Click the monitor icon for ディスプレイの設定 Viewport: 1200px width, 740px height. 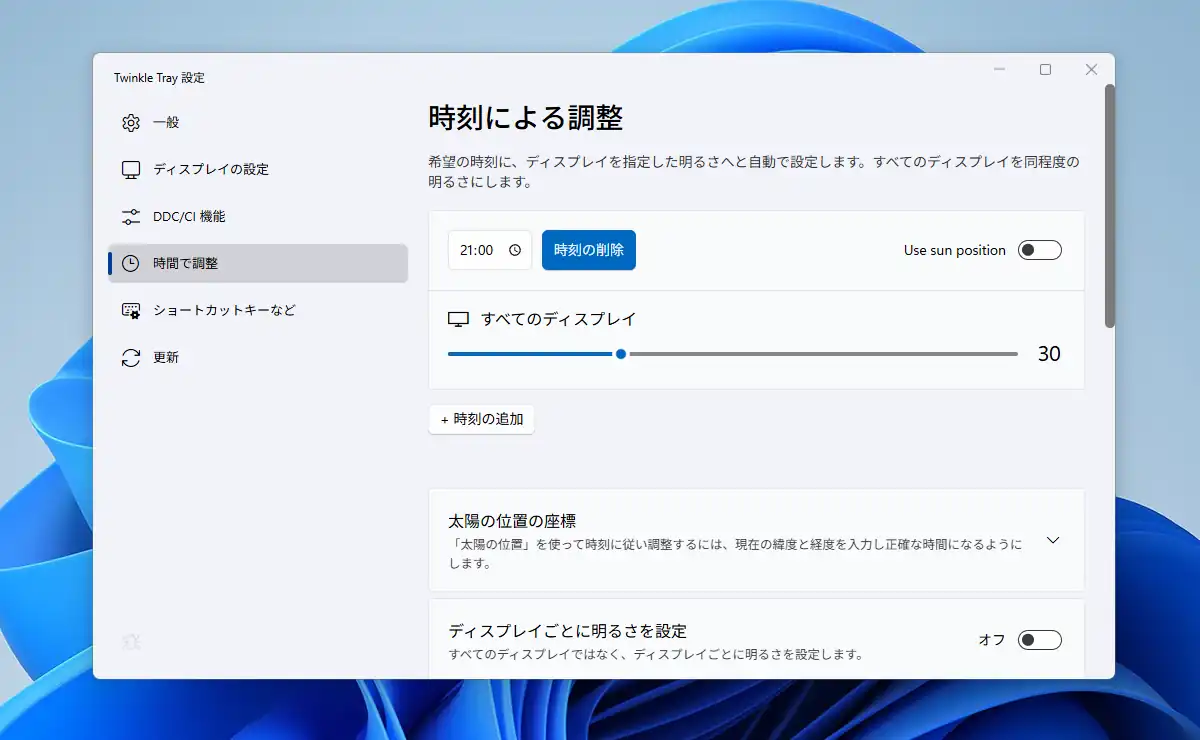[x=131, y=170]
